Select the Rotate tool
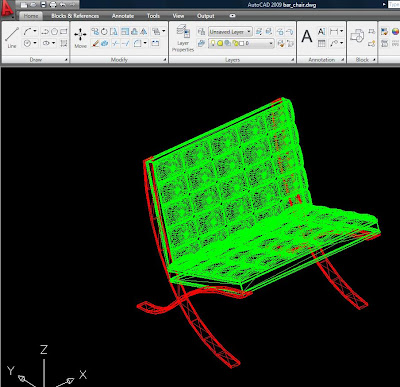The image size is (400, 387). pyautogui.click(x=104, y=32)
